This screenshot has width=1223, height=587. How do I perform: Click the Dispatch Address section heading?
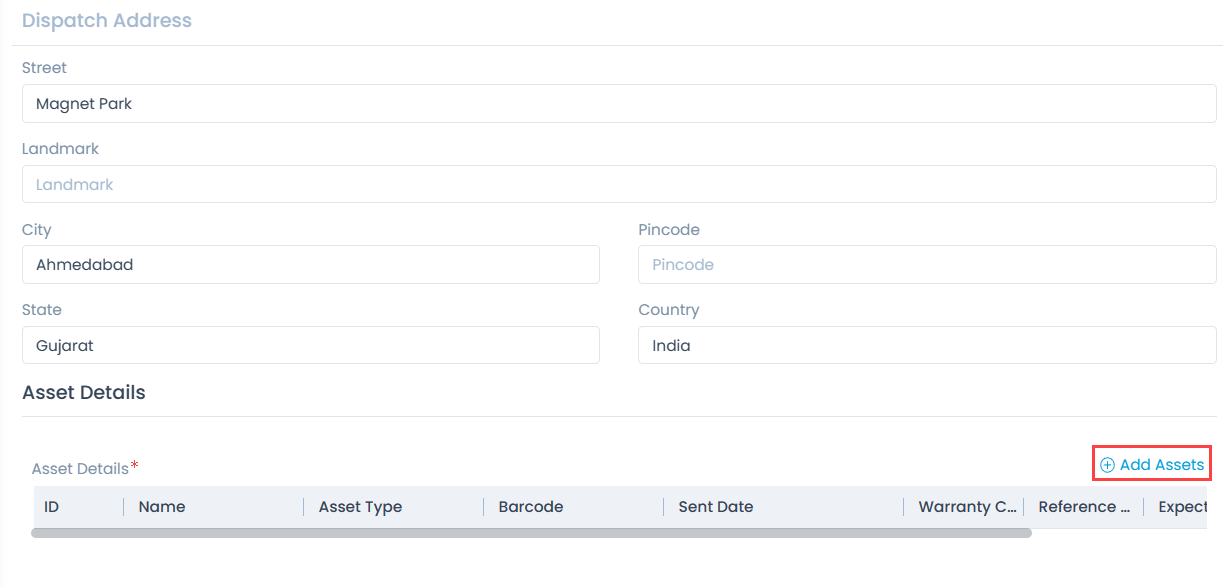(107, 20)
